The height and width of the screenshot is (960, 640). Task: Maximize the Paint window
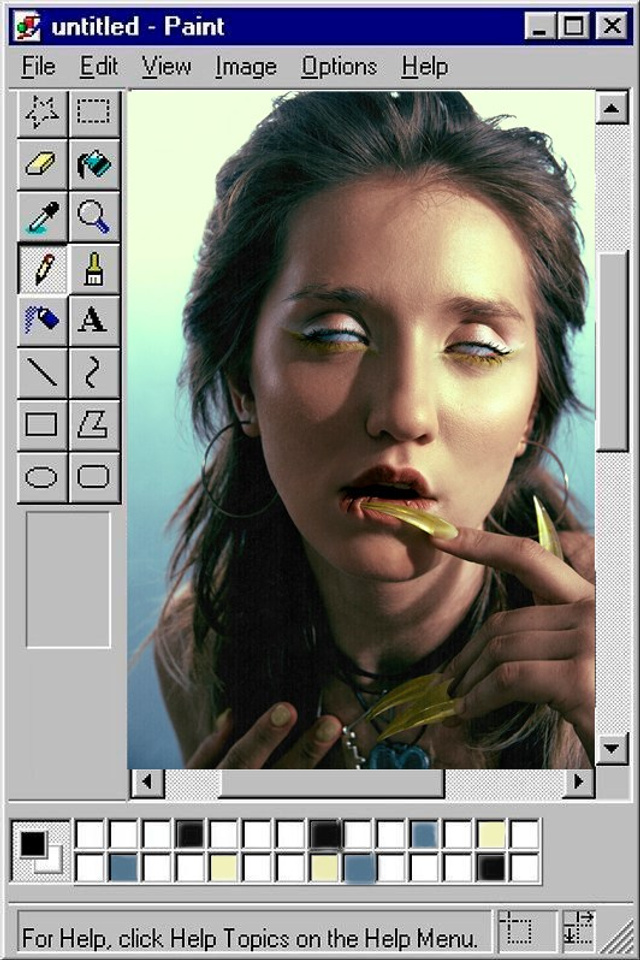[573, 26]
